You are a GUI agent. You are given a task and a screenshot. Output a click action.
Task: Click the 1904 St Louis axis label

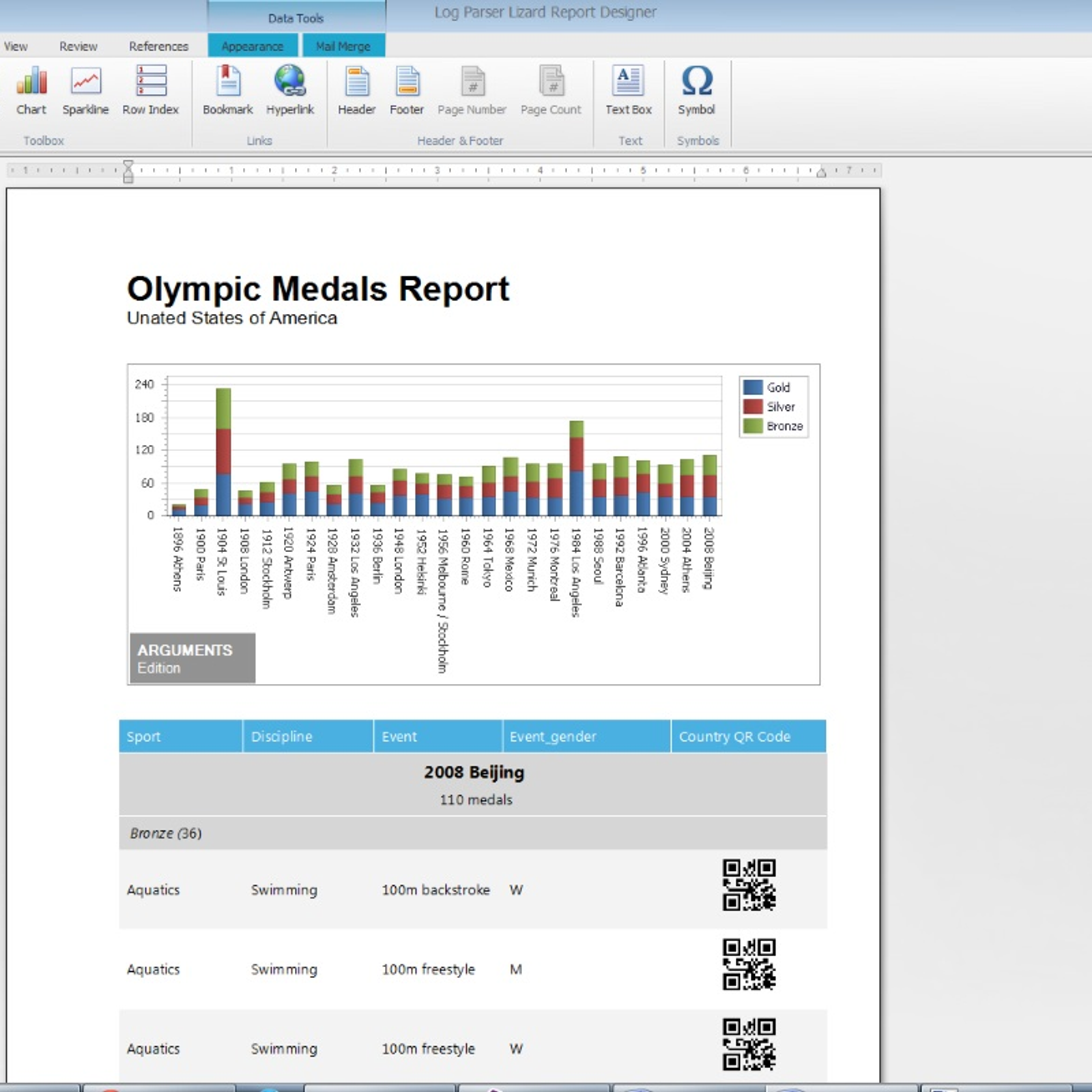pos(222,562)
